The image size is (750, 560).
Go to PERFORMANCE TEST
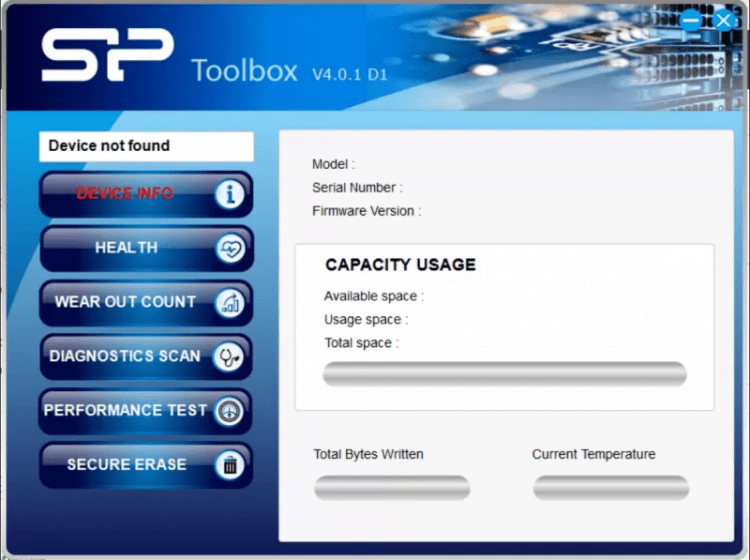click(x=145, y=411)
